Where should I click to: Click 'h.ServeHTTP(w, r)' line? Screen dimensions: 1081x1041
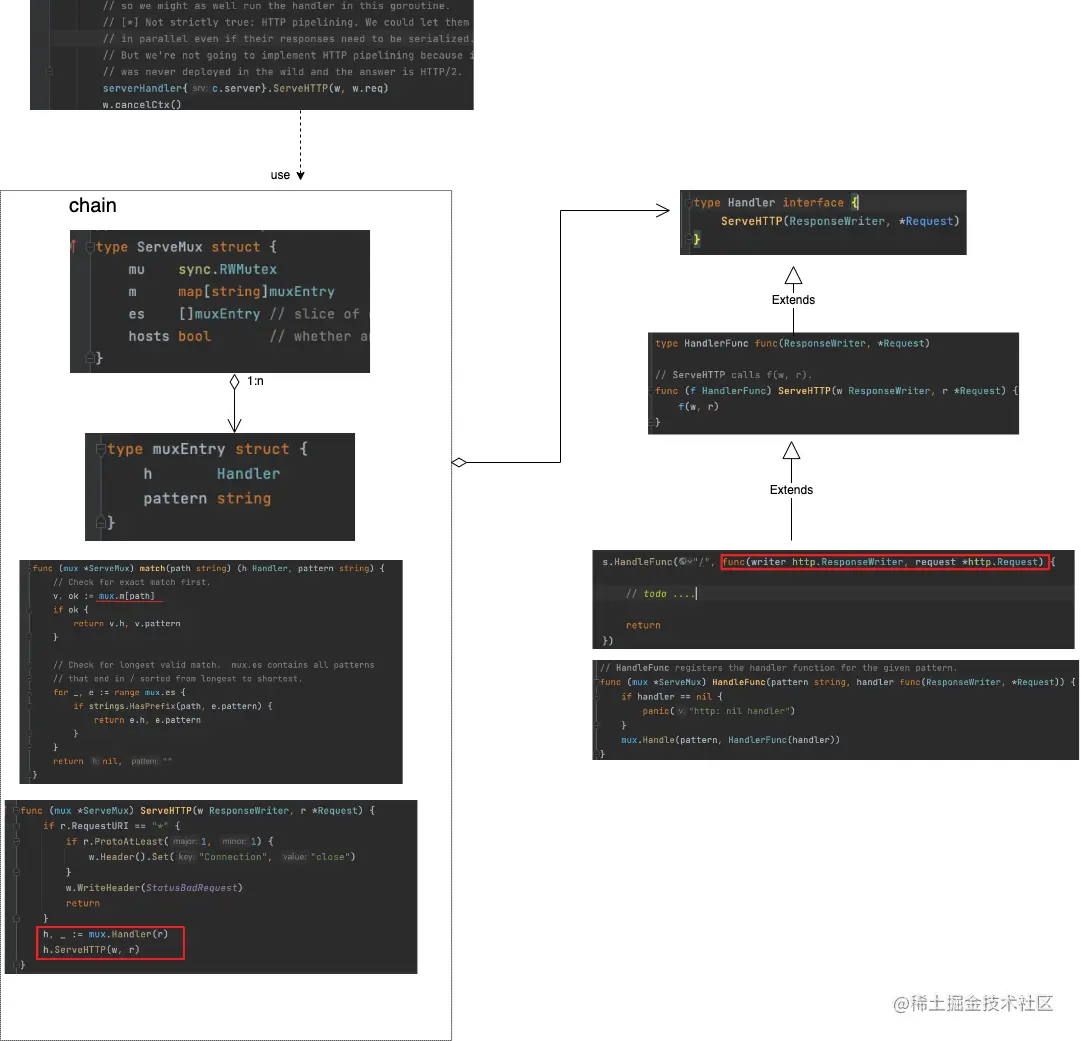tap(91, 949)
